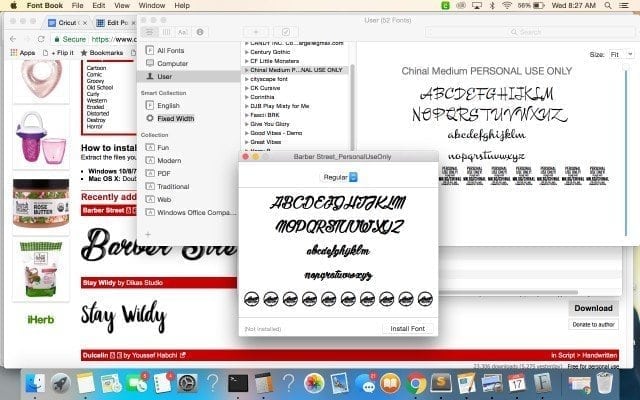
Task: Click Donate to author button
Action: [x=593, y=324]
